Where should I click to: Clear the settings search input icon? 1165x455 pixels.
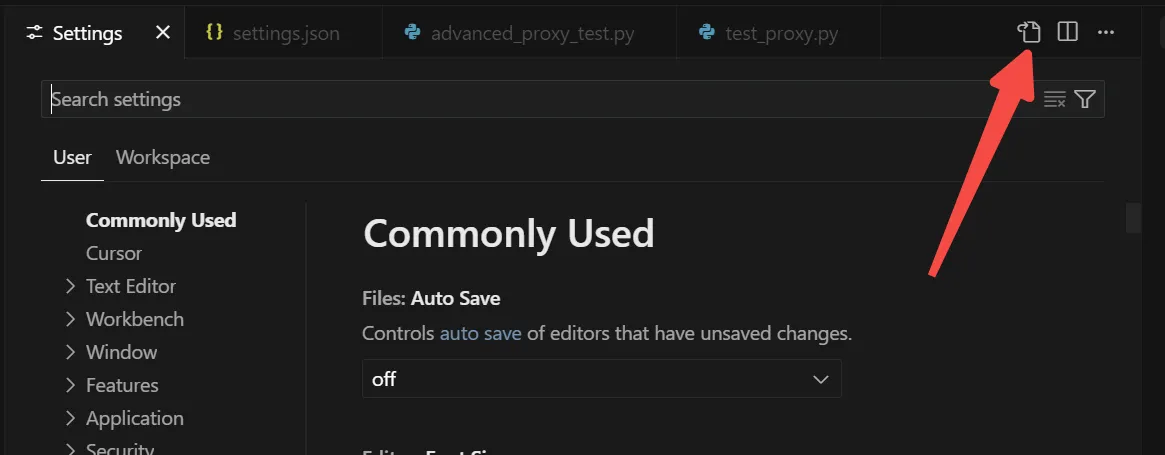1054,99
